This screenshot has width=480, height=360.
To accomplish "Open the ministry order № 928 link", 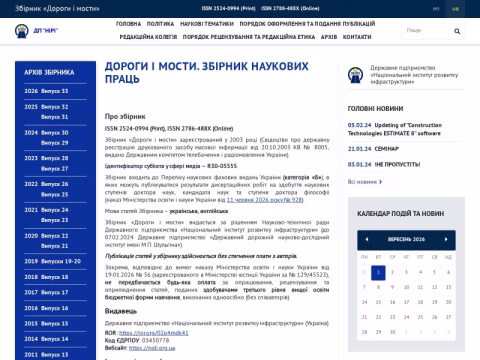I will tap(265, 200).
